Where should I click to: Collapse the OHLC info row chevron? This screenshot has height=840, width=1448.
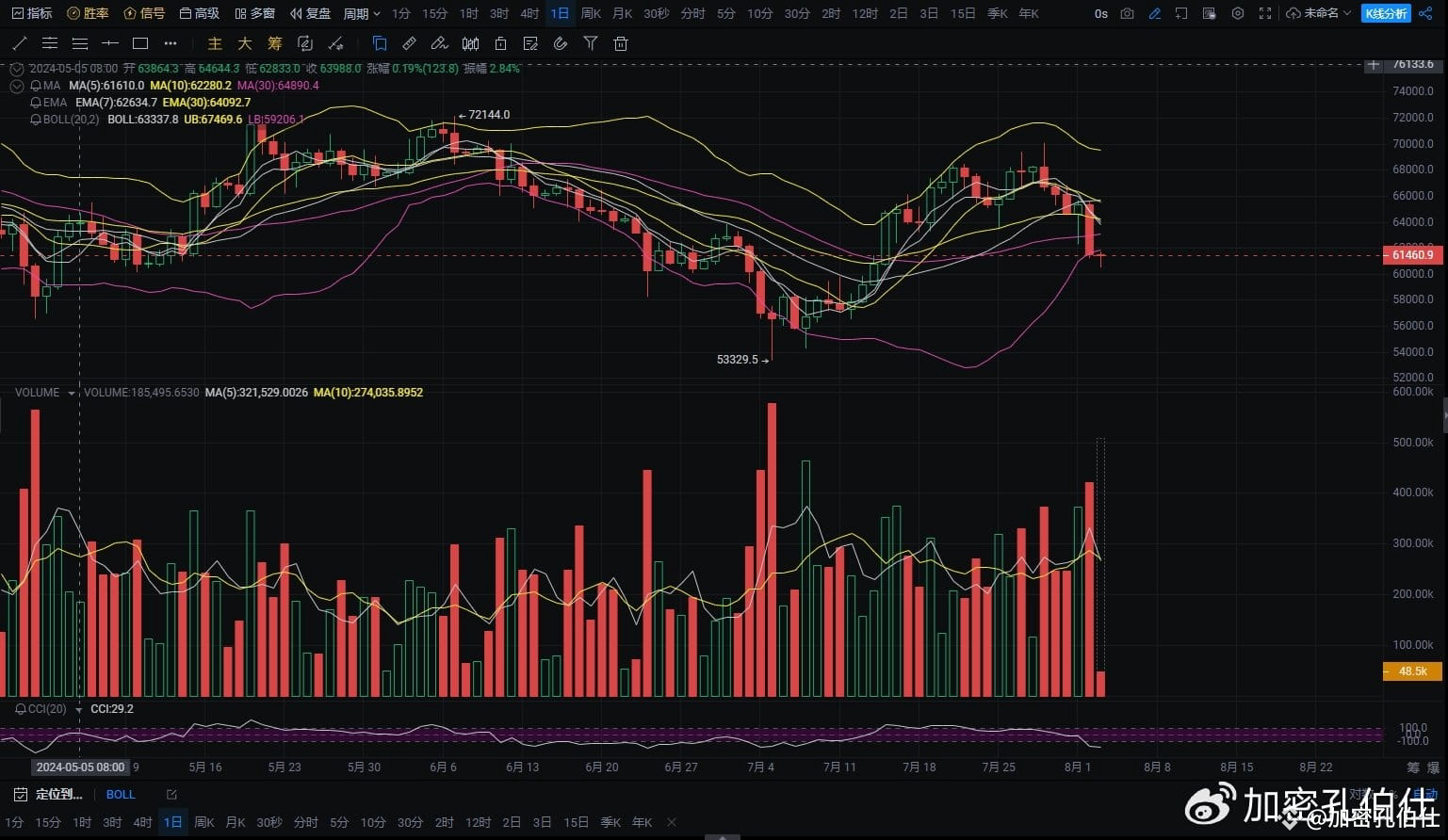[16, 69]
